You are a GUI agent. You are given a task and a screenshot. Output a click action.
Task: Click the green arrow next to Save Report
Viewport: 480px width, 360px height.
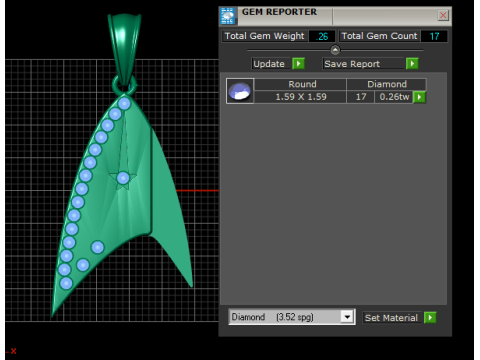[x=412, y=63]
